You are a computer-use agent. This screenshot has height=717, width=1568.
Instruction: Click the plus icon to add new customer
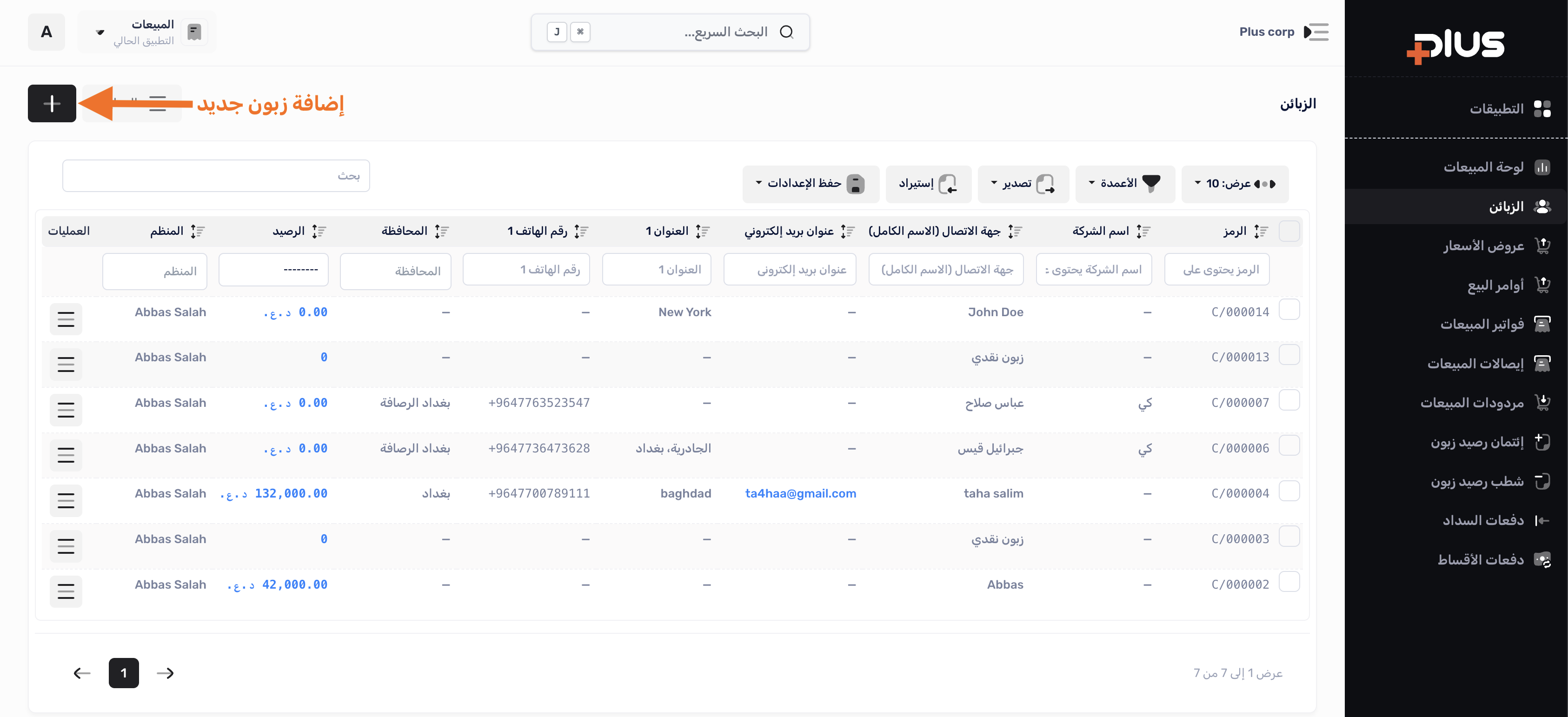coord(52,104)
